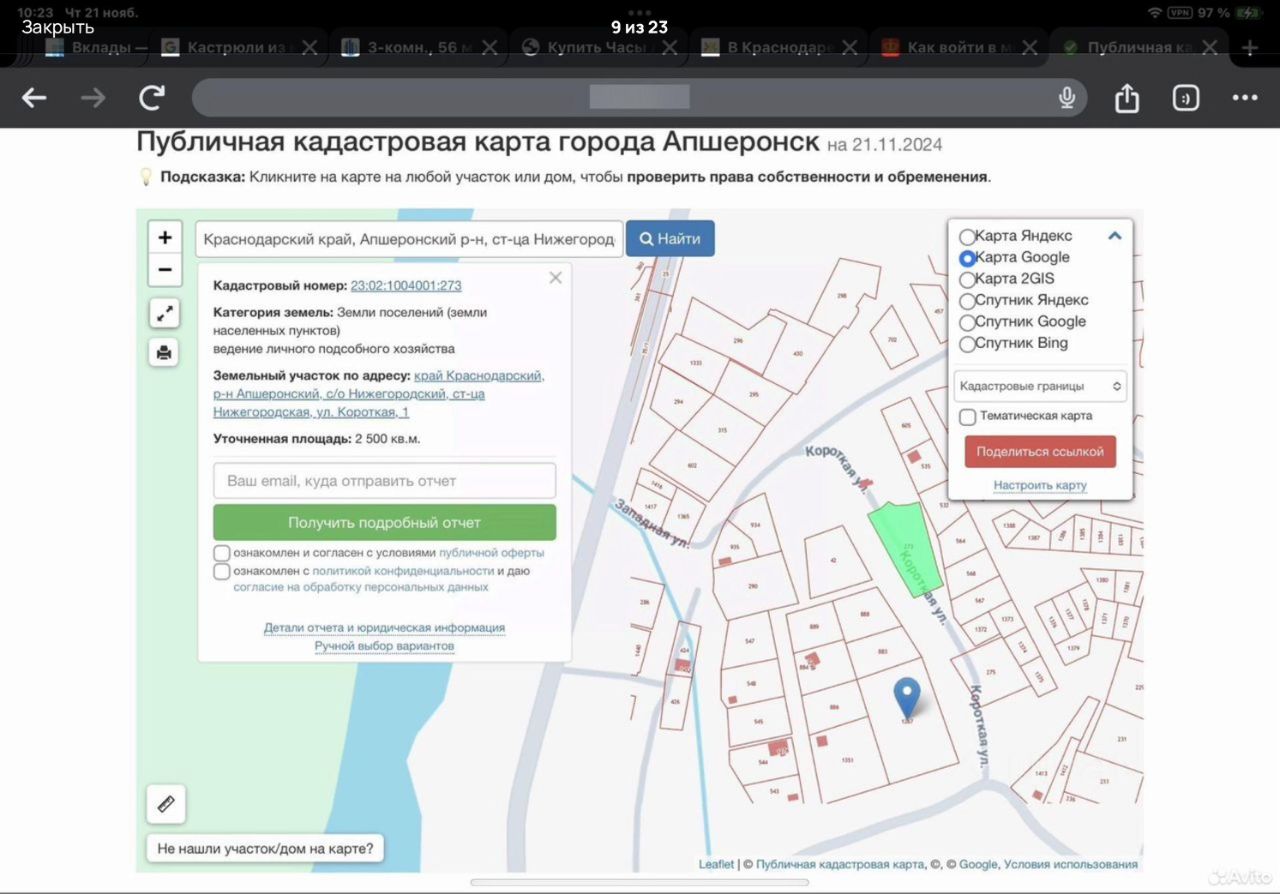This screenshot has width=1280, height=894.
Task: Open the ruler measurement tool
Action: tap(166, 804)
